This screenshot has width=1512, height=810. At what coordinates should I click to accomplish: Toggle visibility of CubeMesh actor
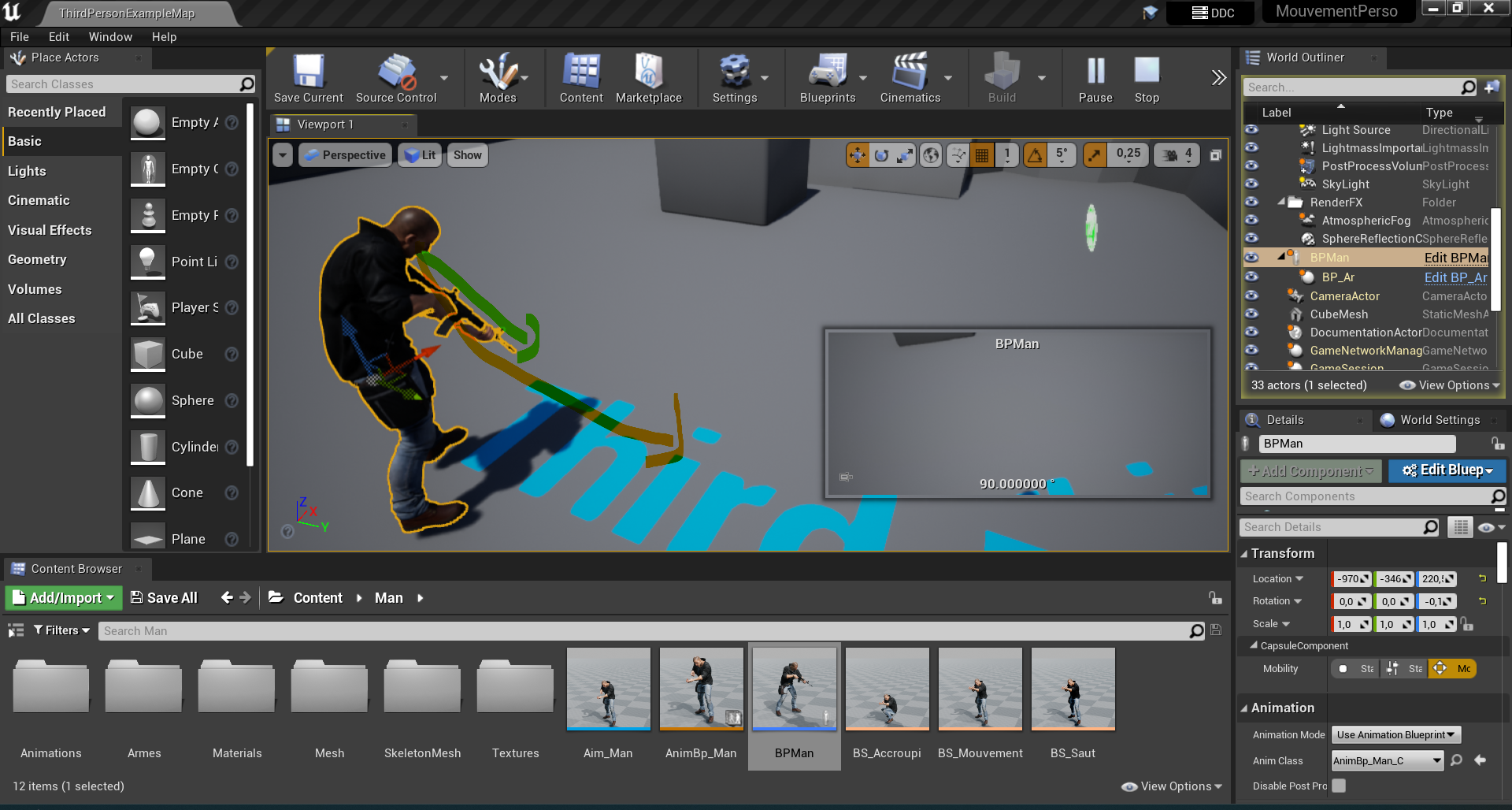(x=1251, y=314)
